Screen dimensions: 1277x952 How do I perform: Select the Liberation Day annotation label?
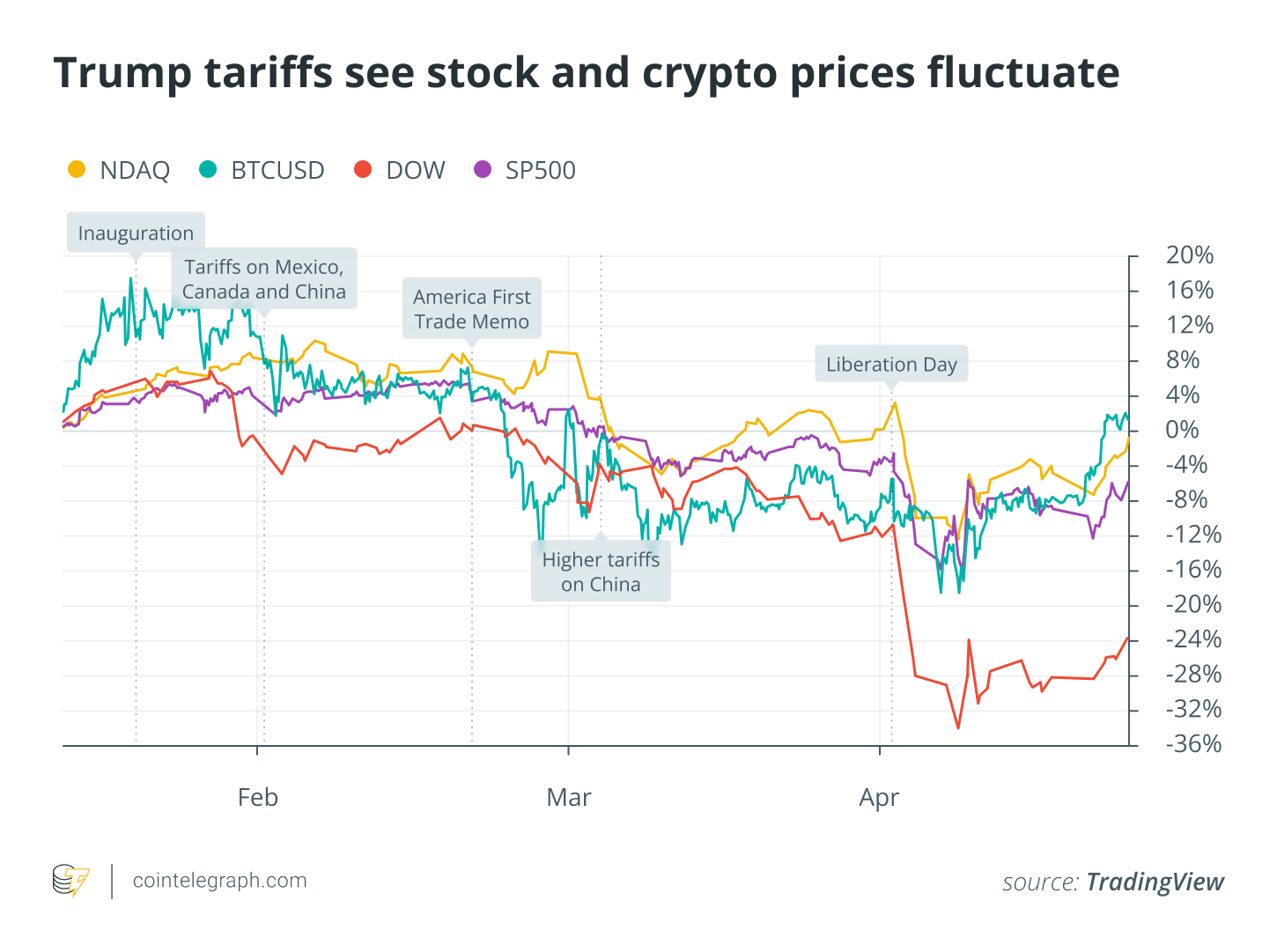pos(891,365)
